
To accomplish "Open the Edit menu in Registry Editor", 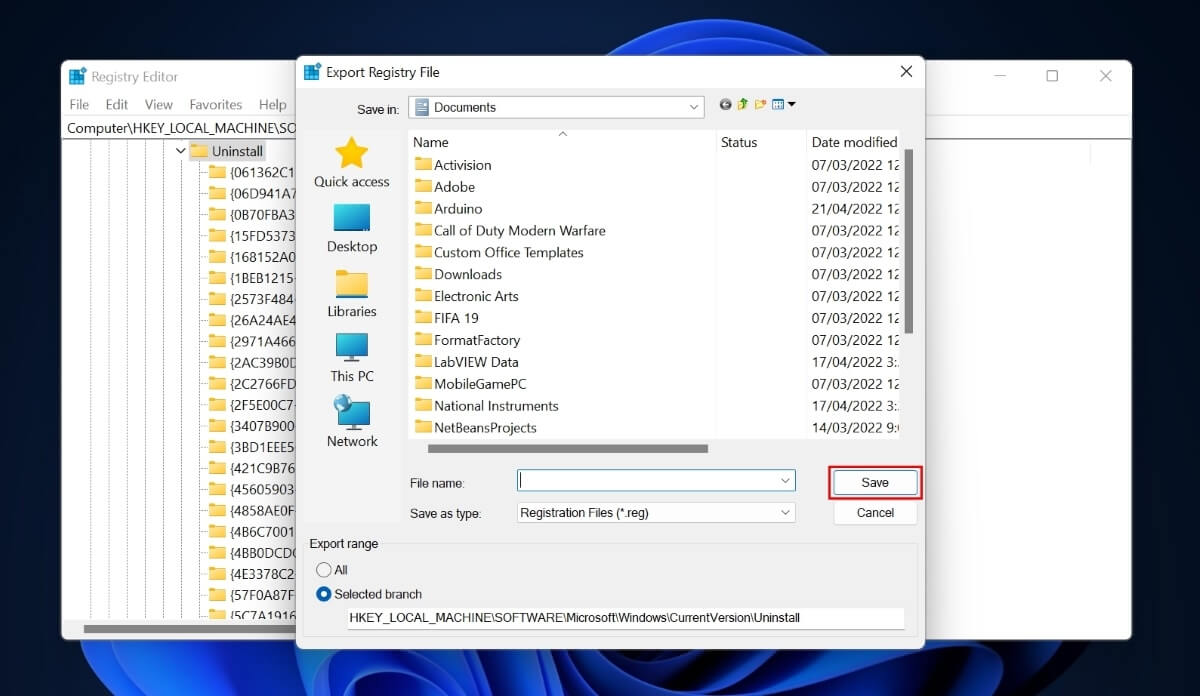I will click(x=116, y=104).
